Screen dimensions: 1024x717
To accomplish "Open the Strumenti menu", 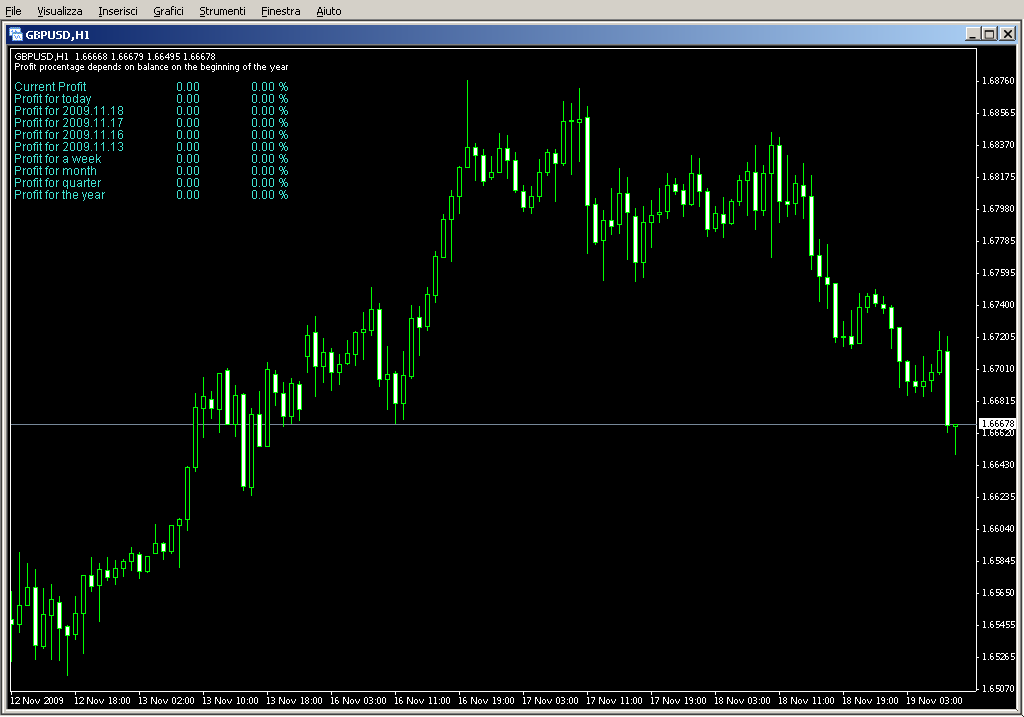I will [222, 11].
